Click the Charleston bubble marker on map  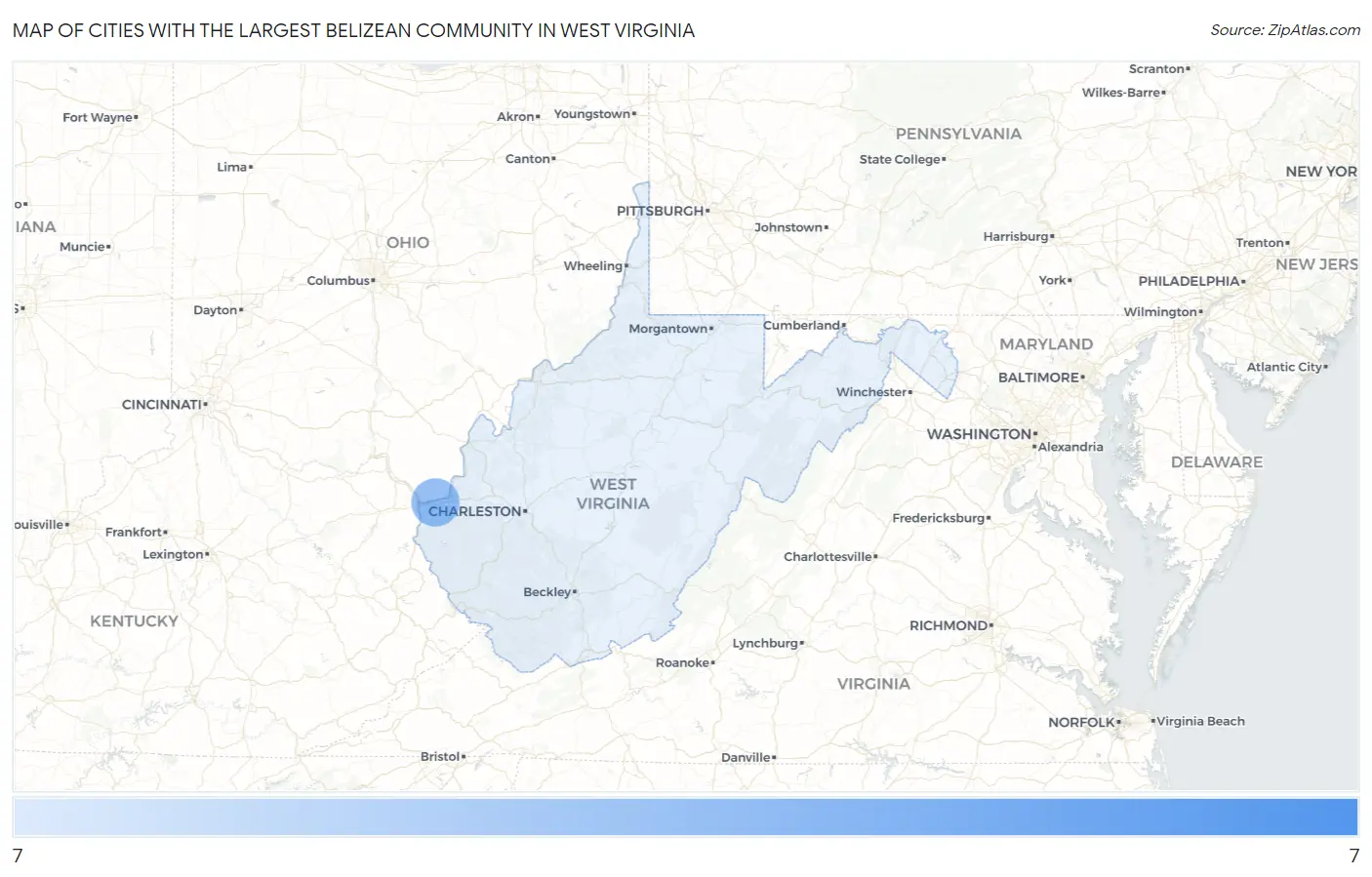click(x=435, y=502)
